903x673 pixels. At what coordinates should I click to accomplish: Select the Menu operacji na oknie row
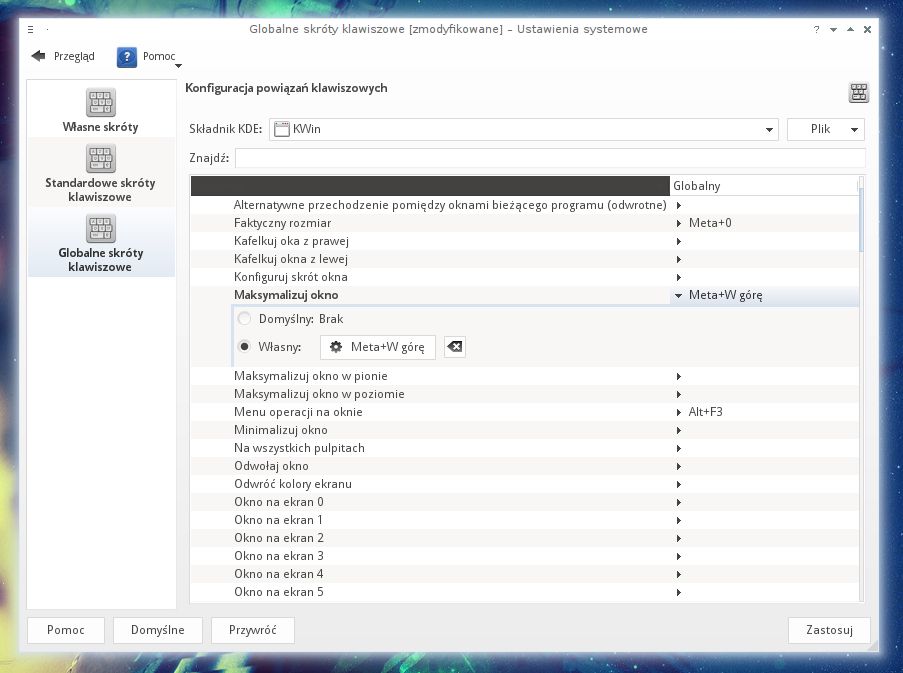point(525,412)
